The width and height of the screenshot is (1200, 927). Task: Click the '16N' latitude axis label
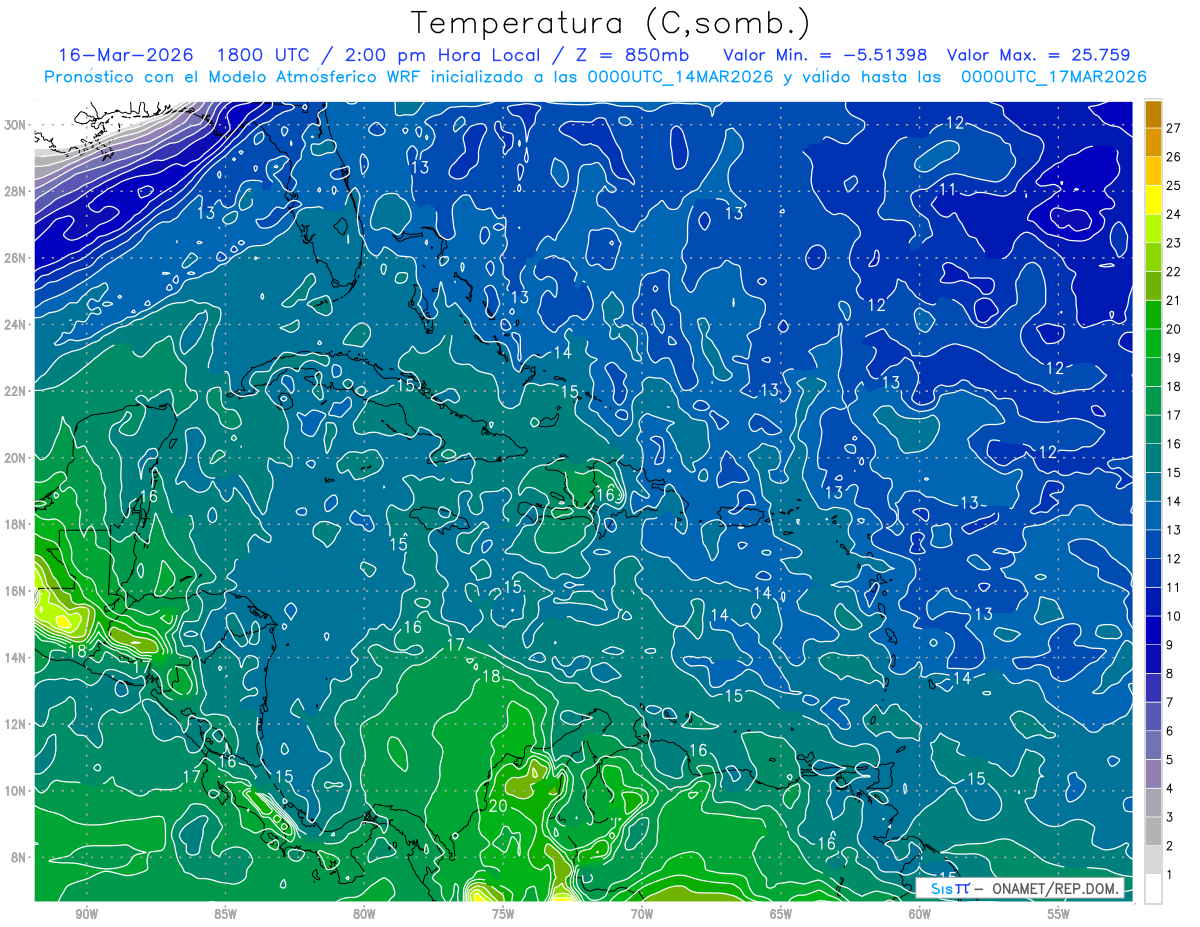point(16,591)
